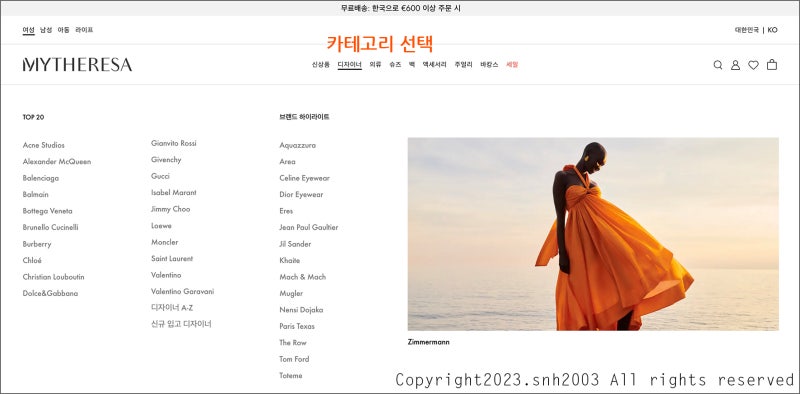Click the 무료배송 free shipping announcement bar
This screenshot has height=394, width=800.
pos(400,9)
